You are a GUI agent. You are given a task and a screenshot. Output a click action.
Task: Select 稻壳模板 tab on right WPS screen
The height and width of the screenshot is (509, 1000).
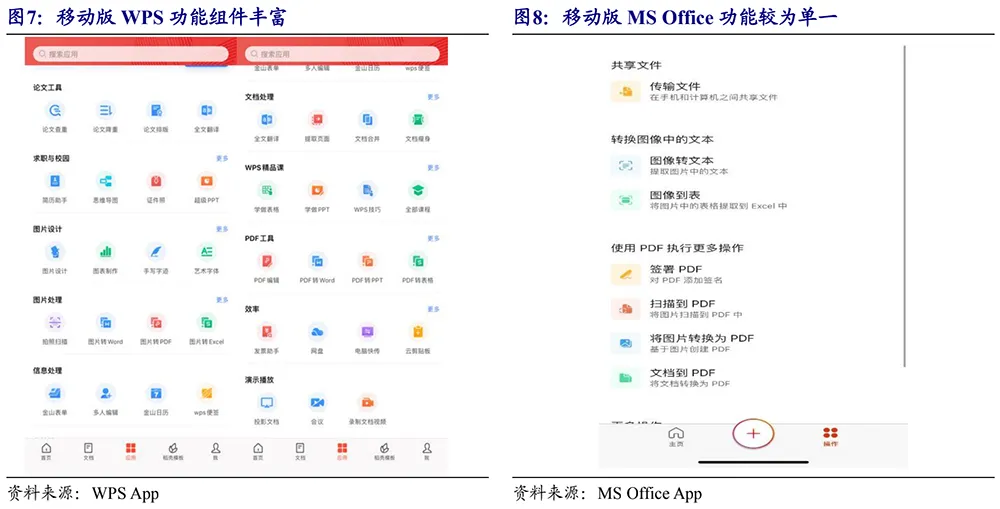coord(385,452)
